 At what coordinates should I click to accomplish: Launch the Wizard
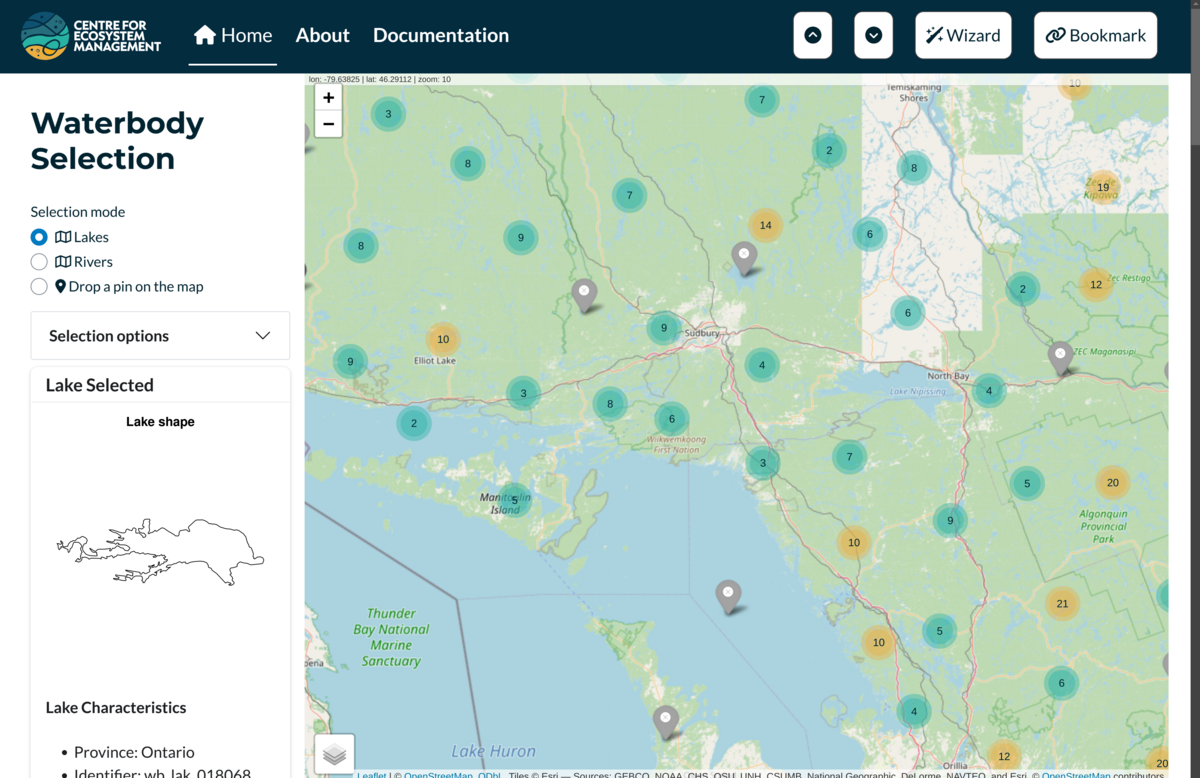tap(962, 35)
